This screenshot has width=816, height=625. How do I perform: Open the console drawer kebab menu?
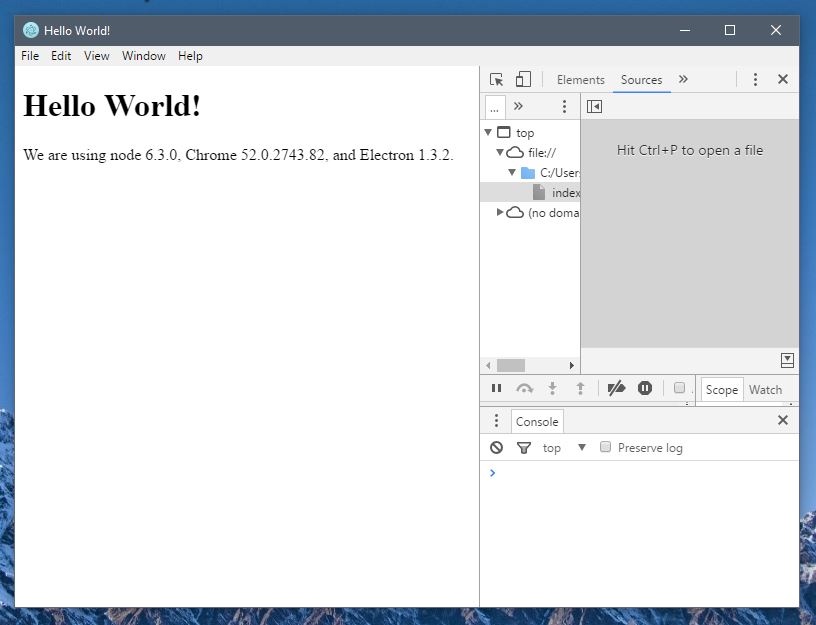(496, 420)
